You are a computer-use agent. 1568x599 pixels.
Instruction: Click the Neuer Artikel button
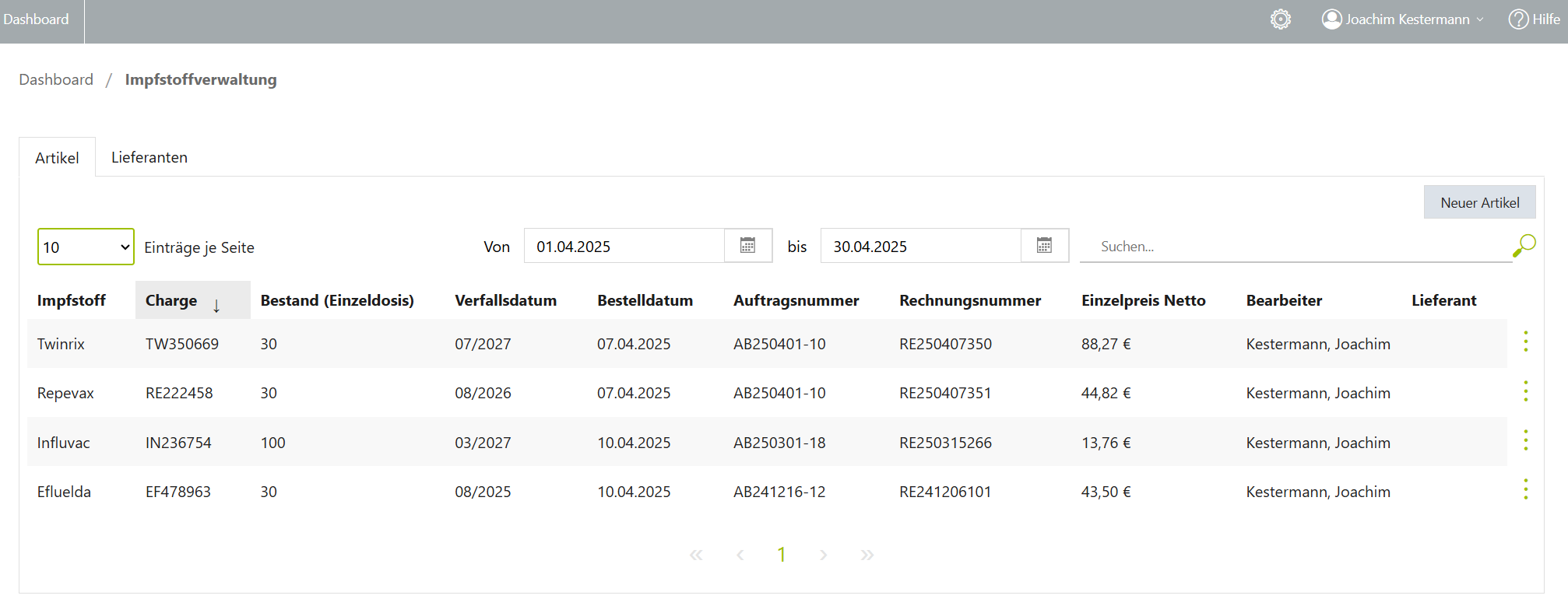coord(1479,202)
